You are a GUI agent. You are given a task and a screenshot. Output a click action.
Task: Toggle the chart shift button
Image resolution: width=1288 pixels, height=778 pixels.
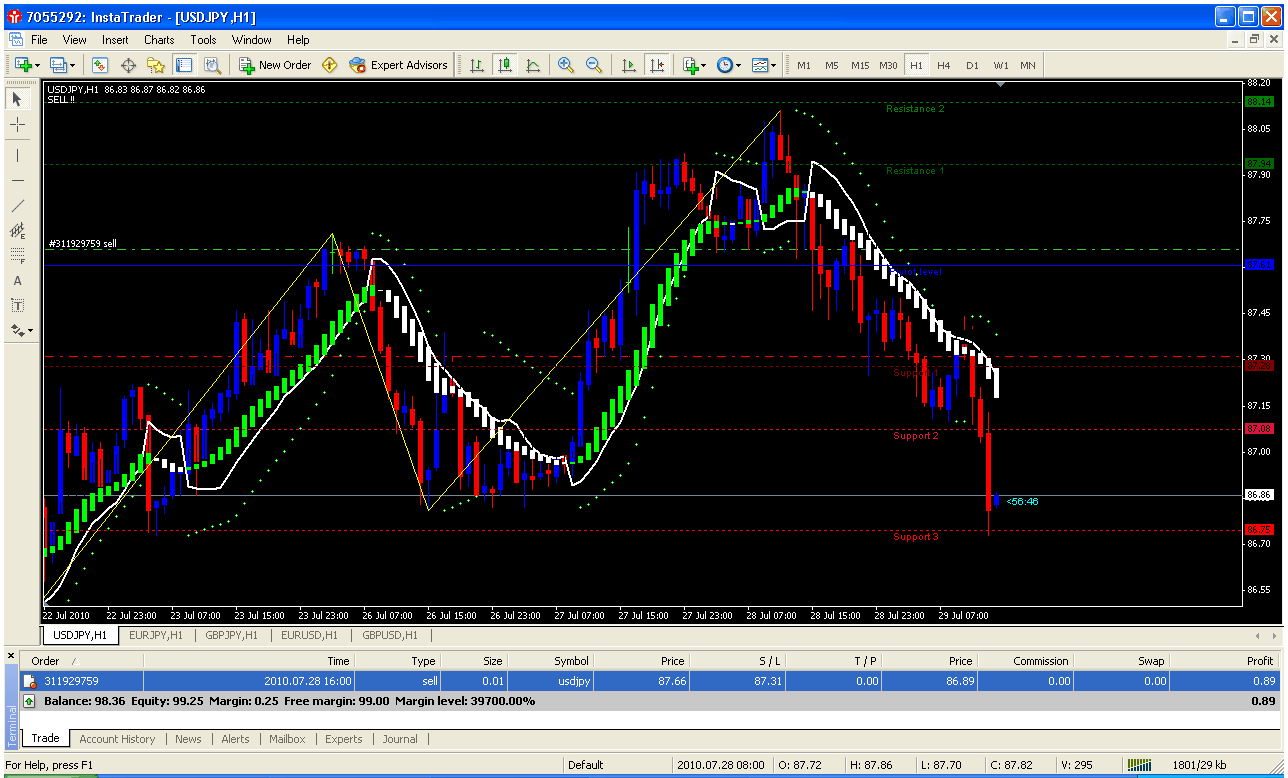click(657, 65)
